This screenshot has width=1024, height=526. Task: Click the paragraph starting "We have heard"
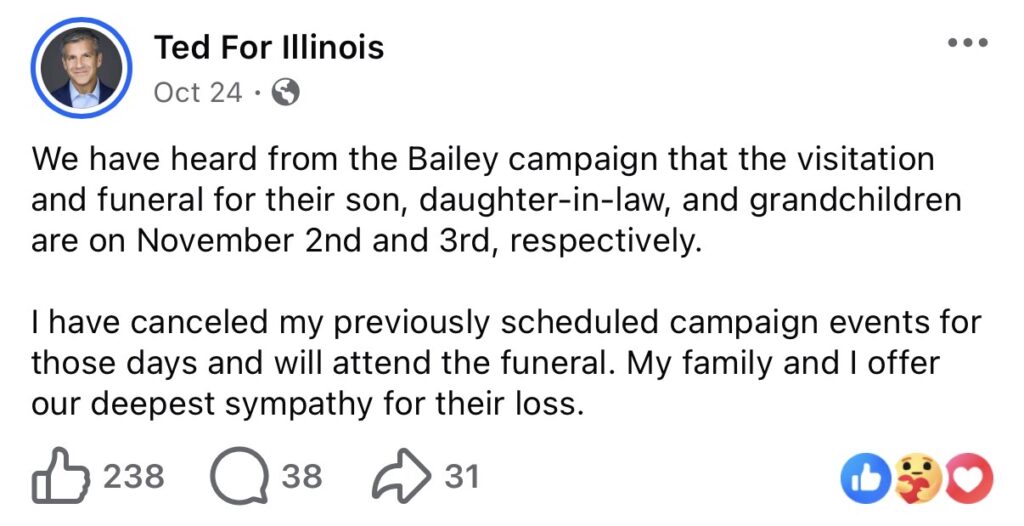coord(480,200)
